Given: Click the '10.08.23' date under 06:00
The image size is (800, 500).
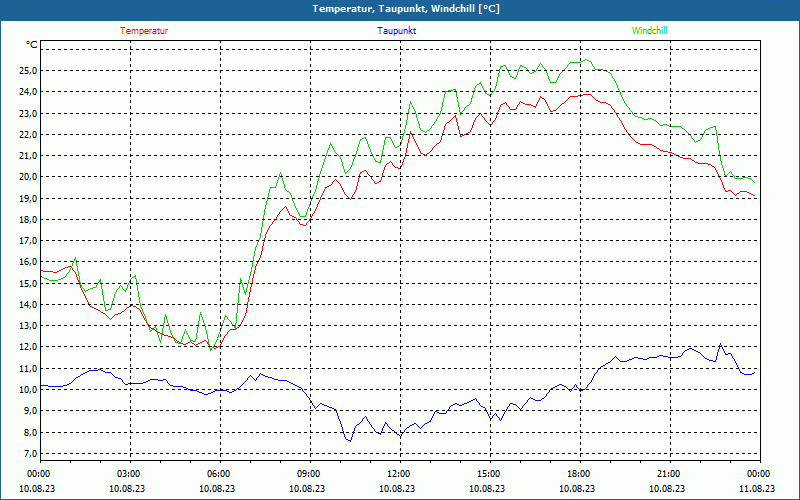Looking at the screenshot, I should (217, 488).
